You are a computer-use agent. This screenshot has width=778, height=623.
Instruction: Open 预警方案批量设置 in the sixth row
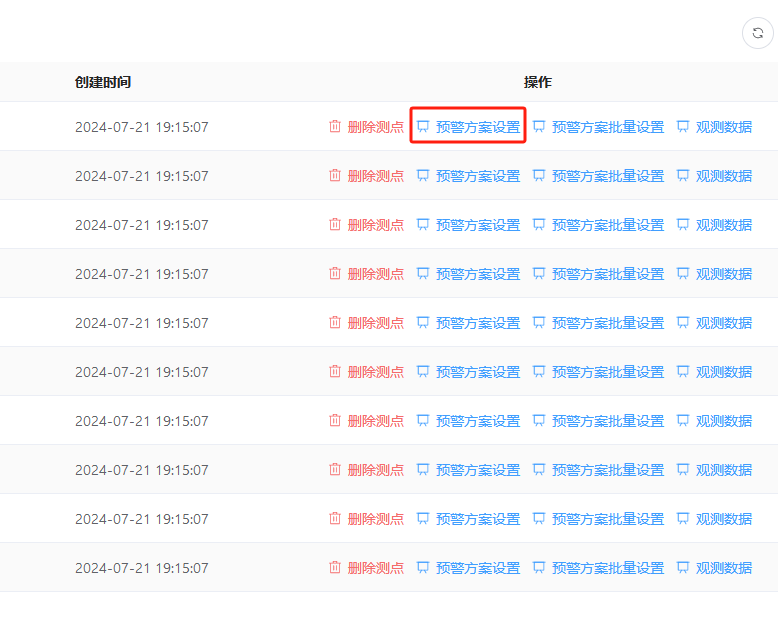(607, 372)
